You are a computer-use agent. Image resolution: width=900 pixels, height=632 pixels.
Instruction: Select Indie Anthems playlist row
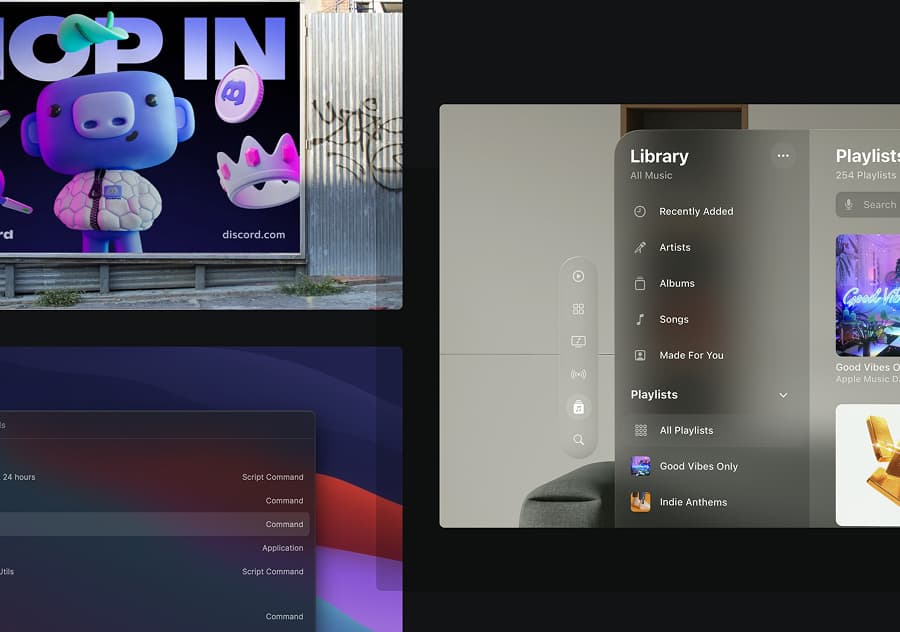tap(710, 502)
